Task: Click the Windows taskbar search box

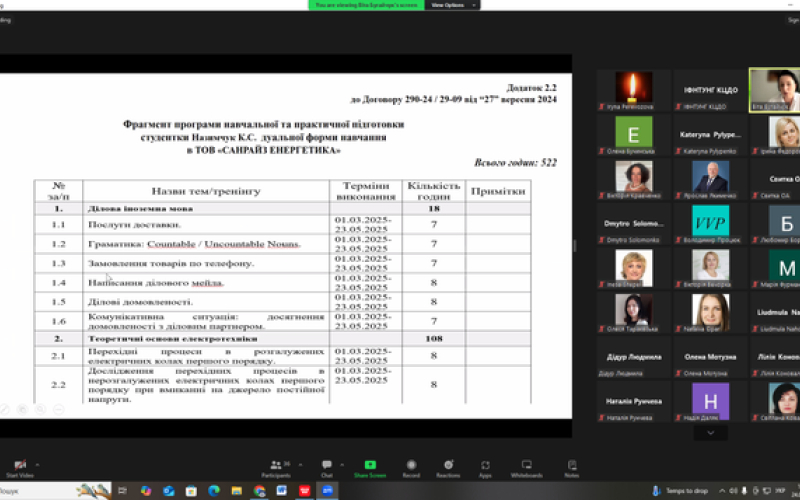Action: click(55, 491)
